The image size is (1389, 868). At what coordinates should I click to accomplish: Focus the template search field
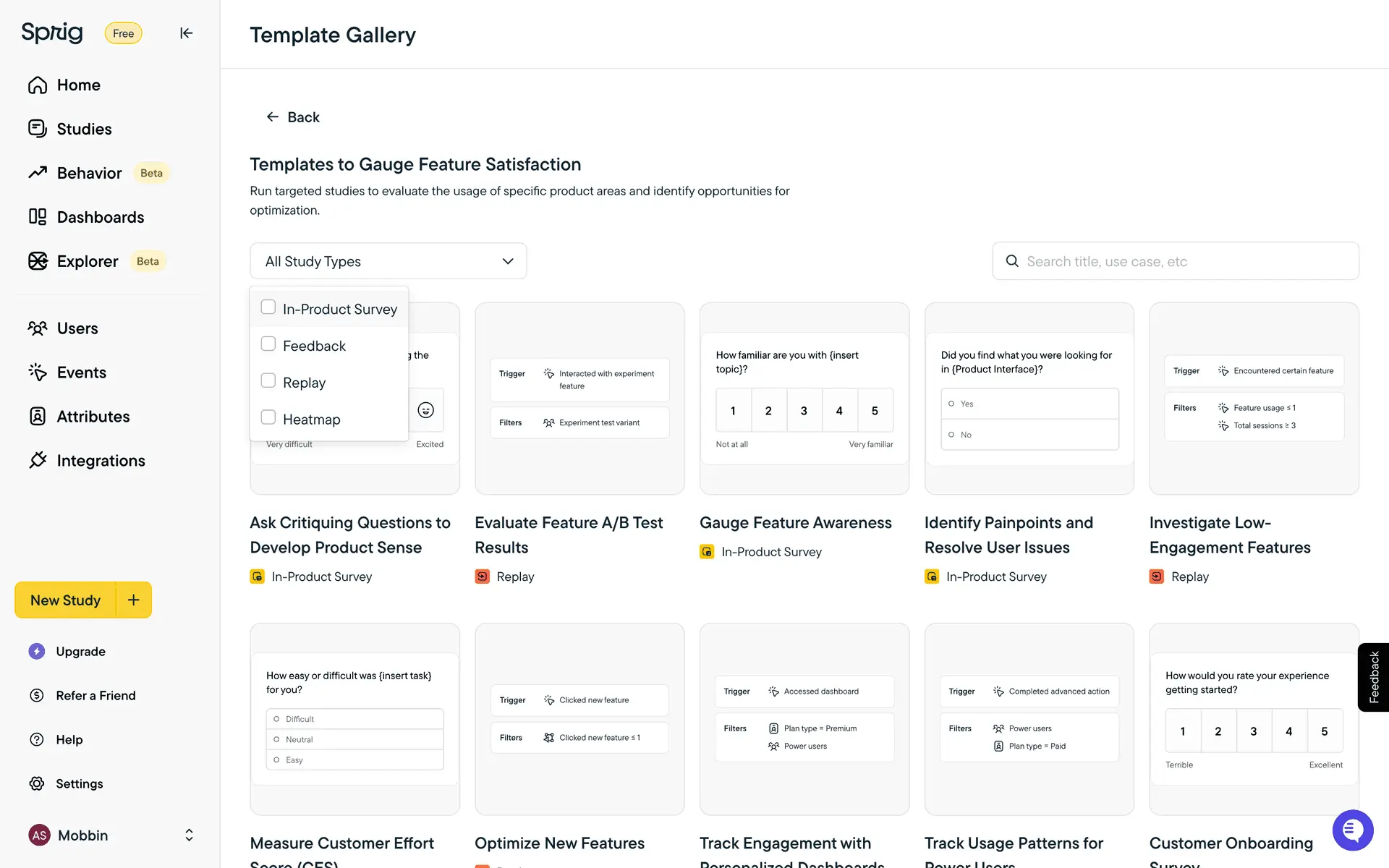(x=1186, y=261)
